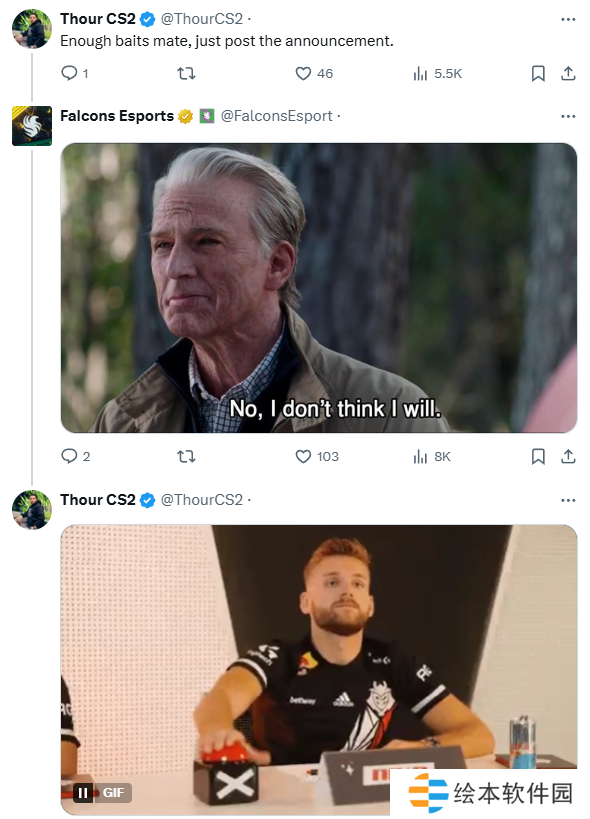Open more options on Falcons Esports tweet

(568, 116)
